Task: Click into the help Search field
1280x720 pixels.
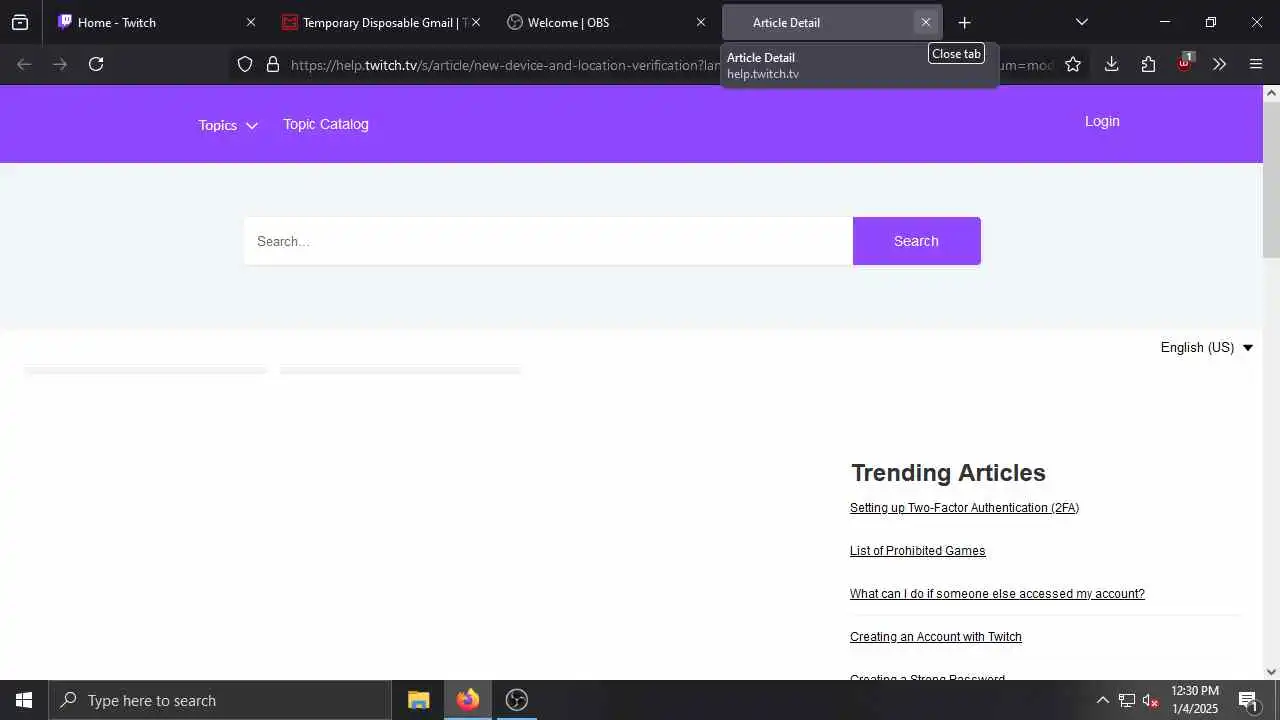Action: point(548,241)
